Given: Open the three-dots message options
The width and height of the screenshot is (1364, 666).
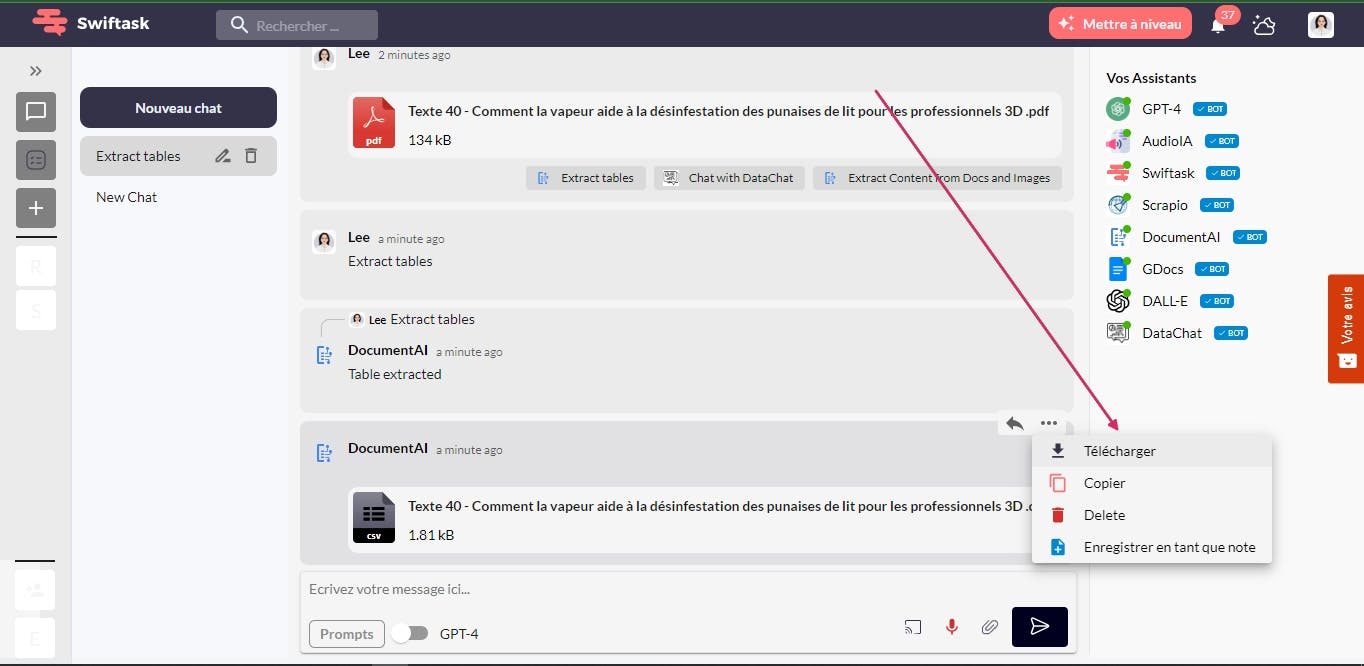Looking at the screenshot, I should point(1048,423).
